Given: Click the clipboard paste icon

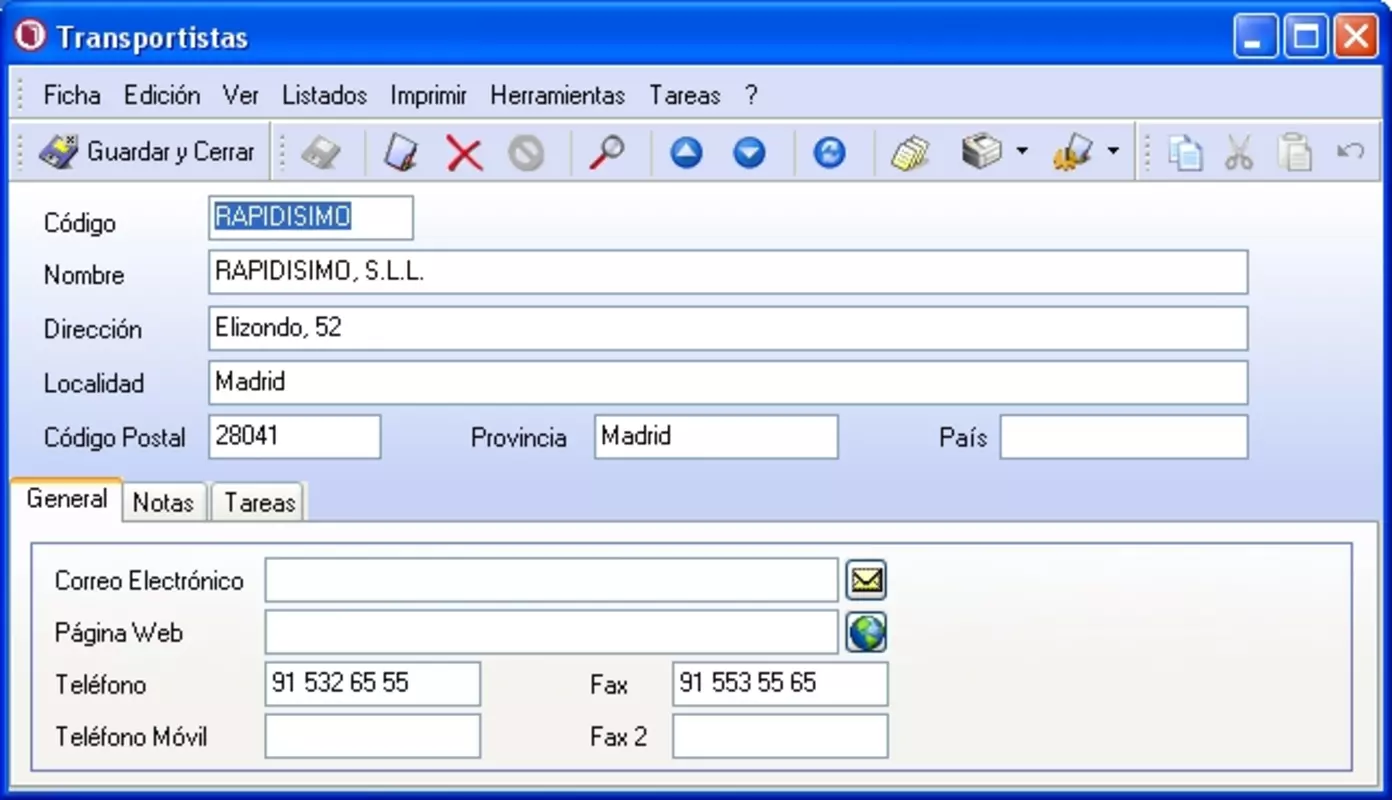Looking at the screenshot, I should click(1295, 153).
